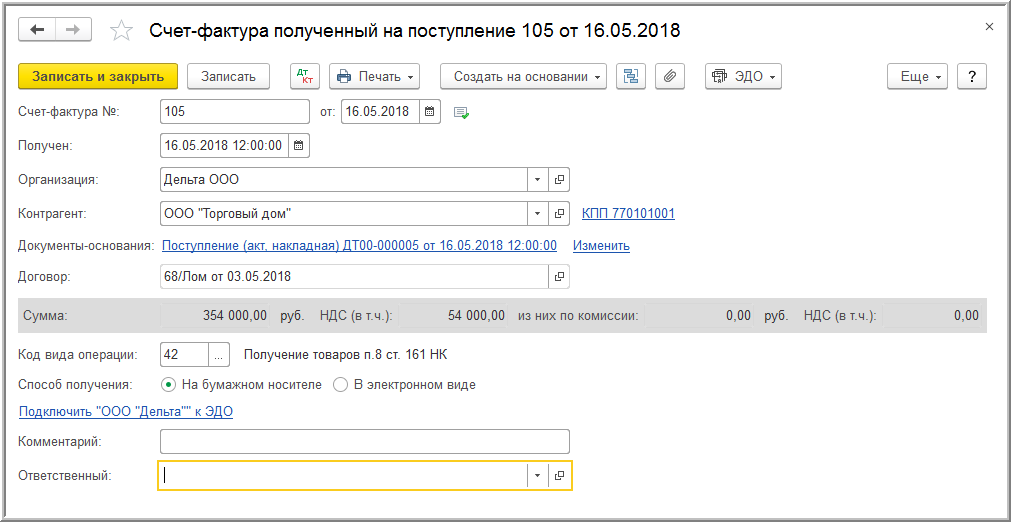This screenshot has width=1011, height=522.
Task: Click the back navigation arrow
Action: pos(37,30)
